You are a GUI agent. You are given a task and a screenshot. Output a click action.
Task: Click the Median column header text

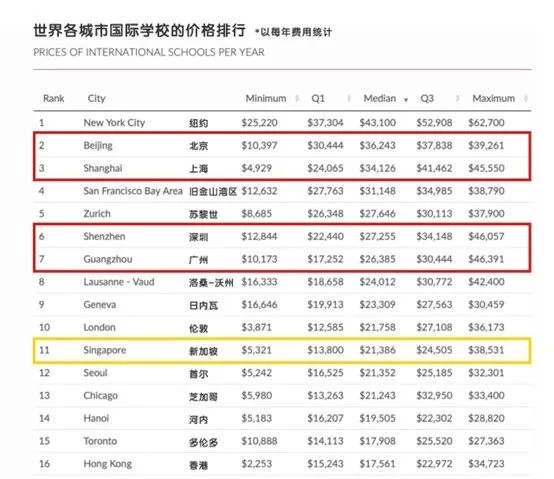(x=380, y=98)
